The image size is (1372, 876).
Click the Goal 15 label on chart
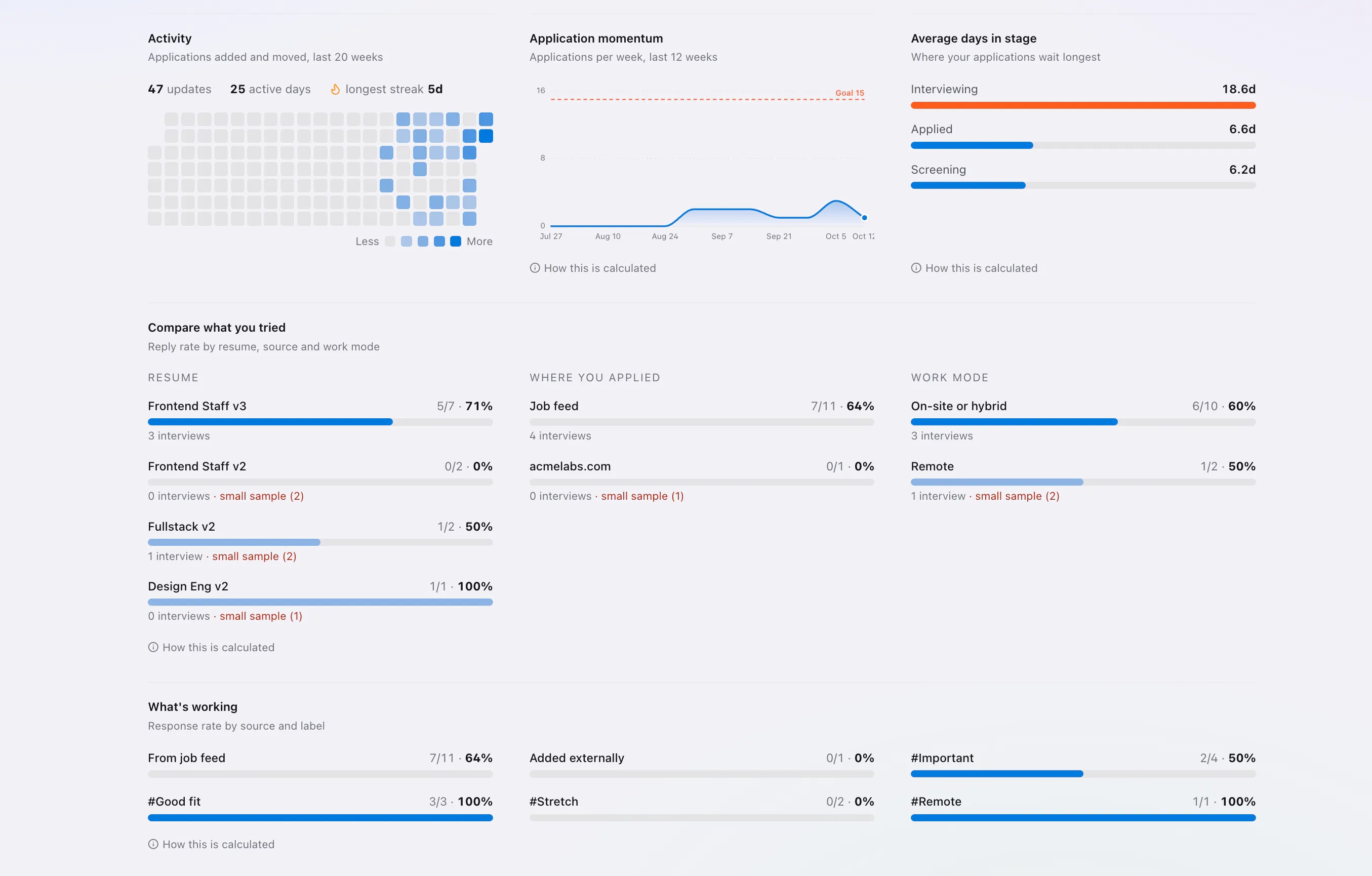point(850,93)
